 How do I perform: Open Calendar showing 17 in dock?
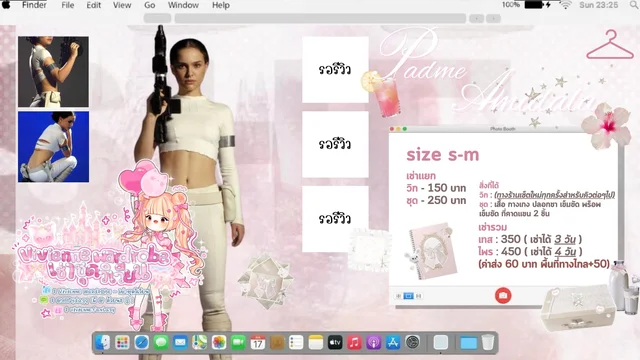(258, 342)
